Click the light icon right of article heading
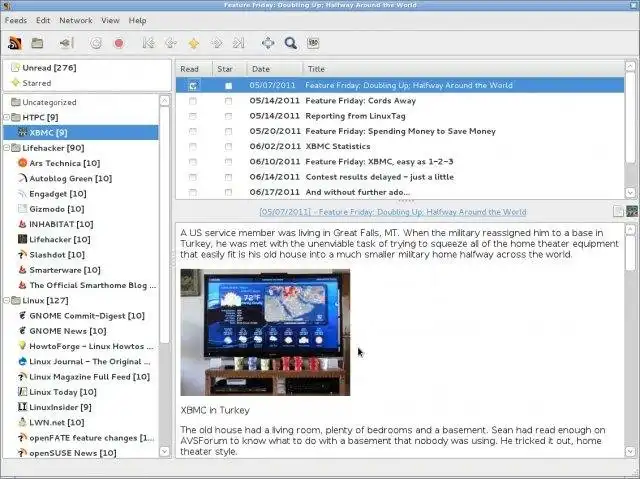Screen dimensions: 640x479 (618, 211)
